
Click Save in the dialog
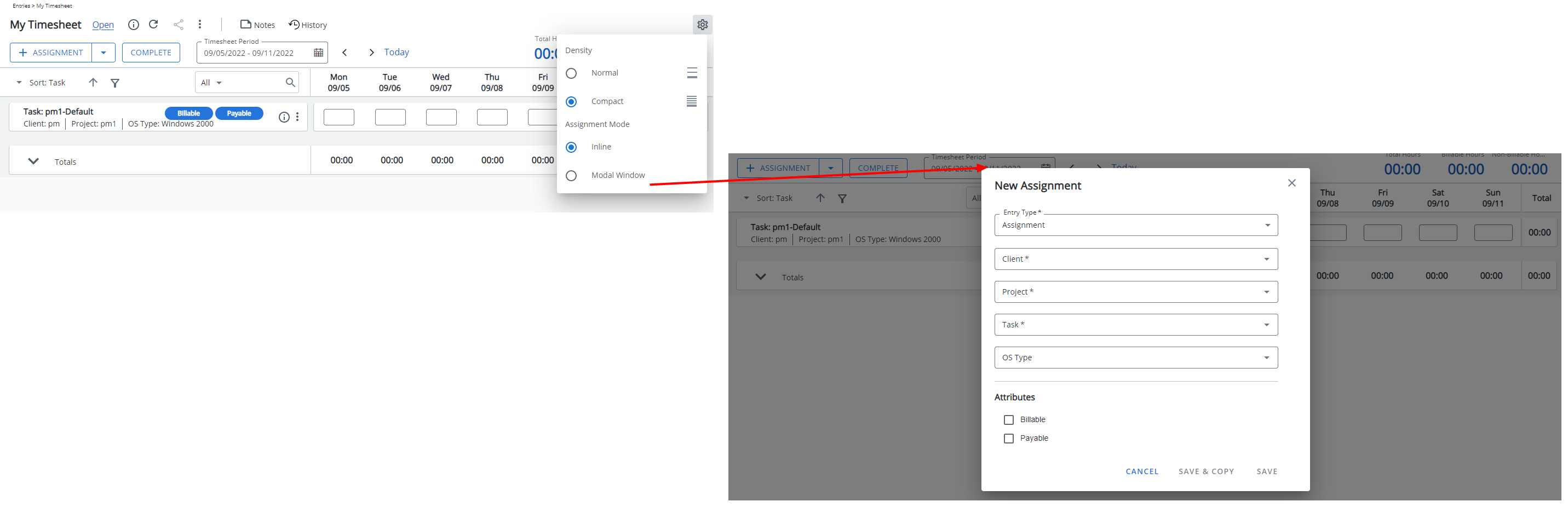point(1266,472)
